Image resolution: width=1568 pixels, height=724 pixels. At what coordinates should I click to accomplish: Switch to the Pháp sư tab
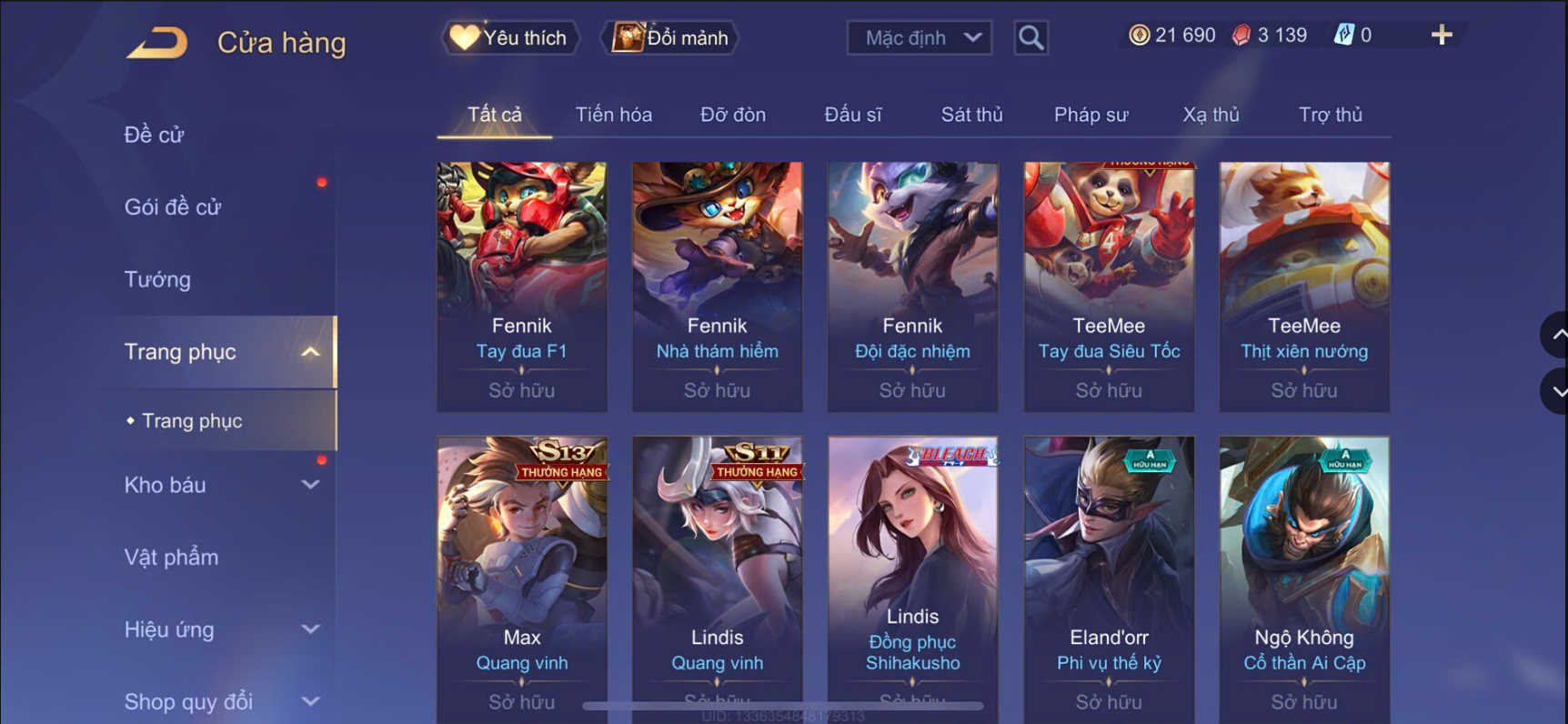(x=1091, y=115)
